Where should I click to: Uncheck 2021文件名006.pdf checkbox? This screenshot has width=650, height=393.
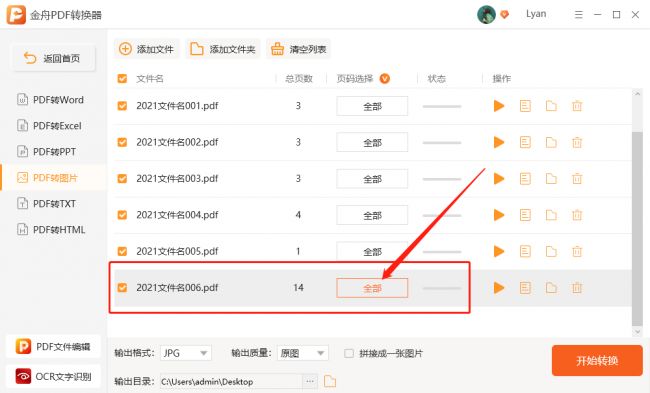pyautogui.click(x=122, y=287)
